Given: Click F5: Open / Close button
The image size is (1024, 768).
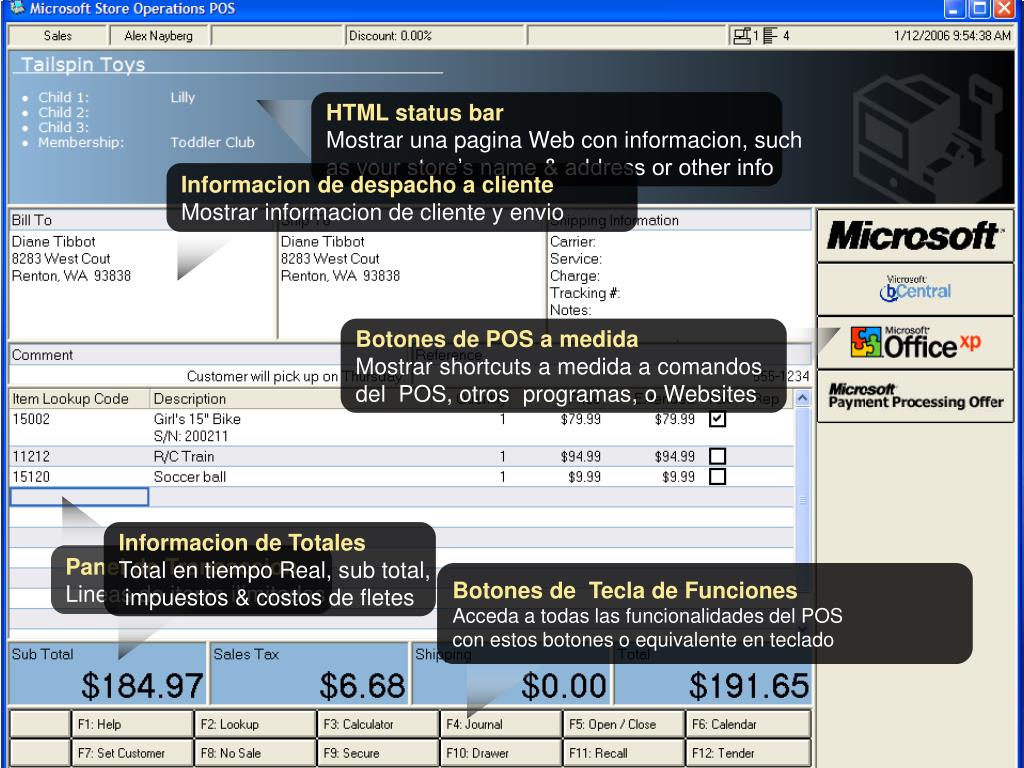Looking at the screenshot, I should pos(623,724).
